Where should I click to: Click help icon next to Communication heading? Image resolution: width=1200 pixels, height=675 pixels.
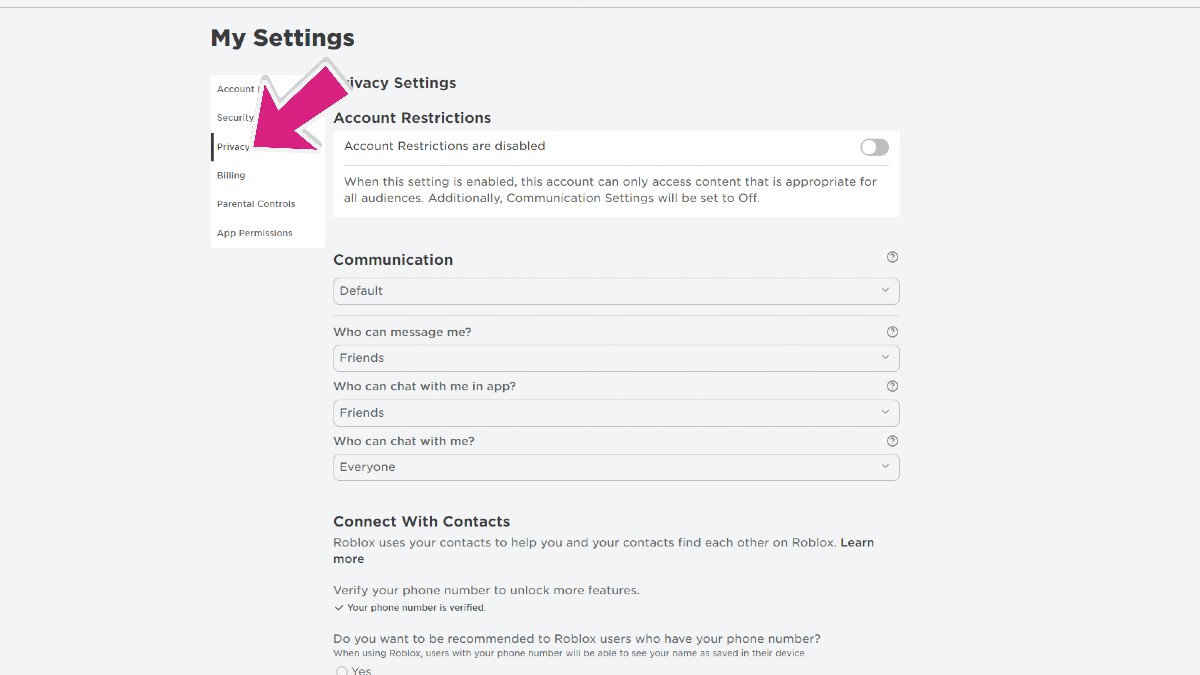pos(892,258)
